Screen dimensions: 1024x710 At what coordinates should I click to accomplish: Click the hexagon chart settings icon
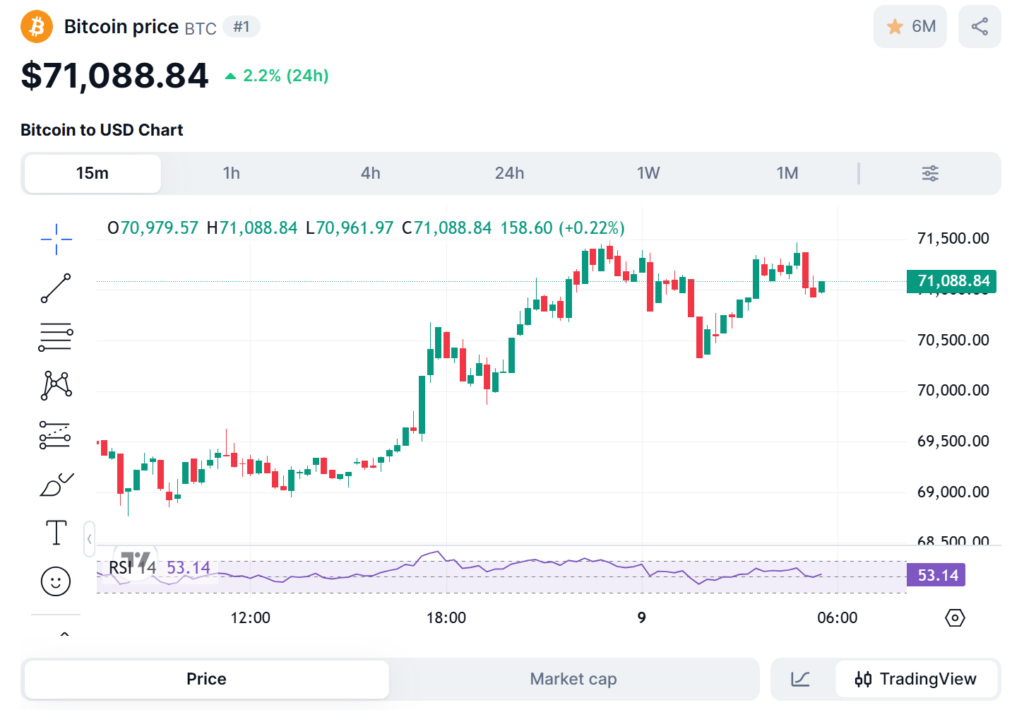[x=955, y=618]
